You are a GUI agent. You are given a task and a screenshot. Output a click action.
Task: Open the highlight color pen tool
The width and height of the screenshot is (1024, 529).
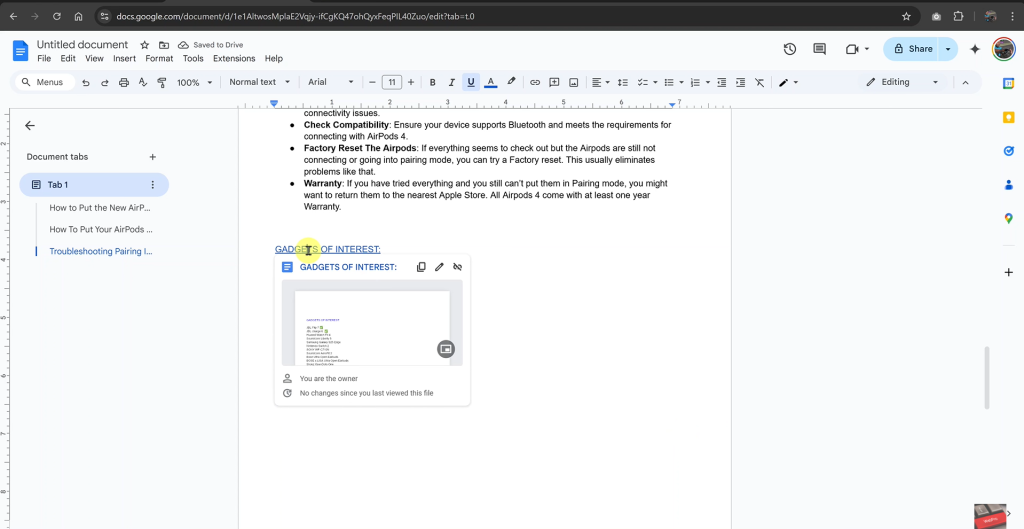[511, 82]
